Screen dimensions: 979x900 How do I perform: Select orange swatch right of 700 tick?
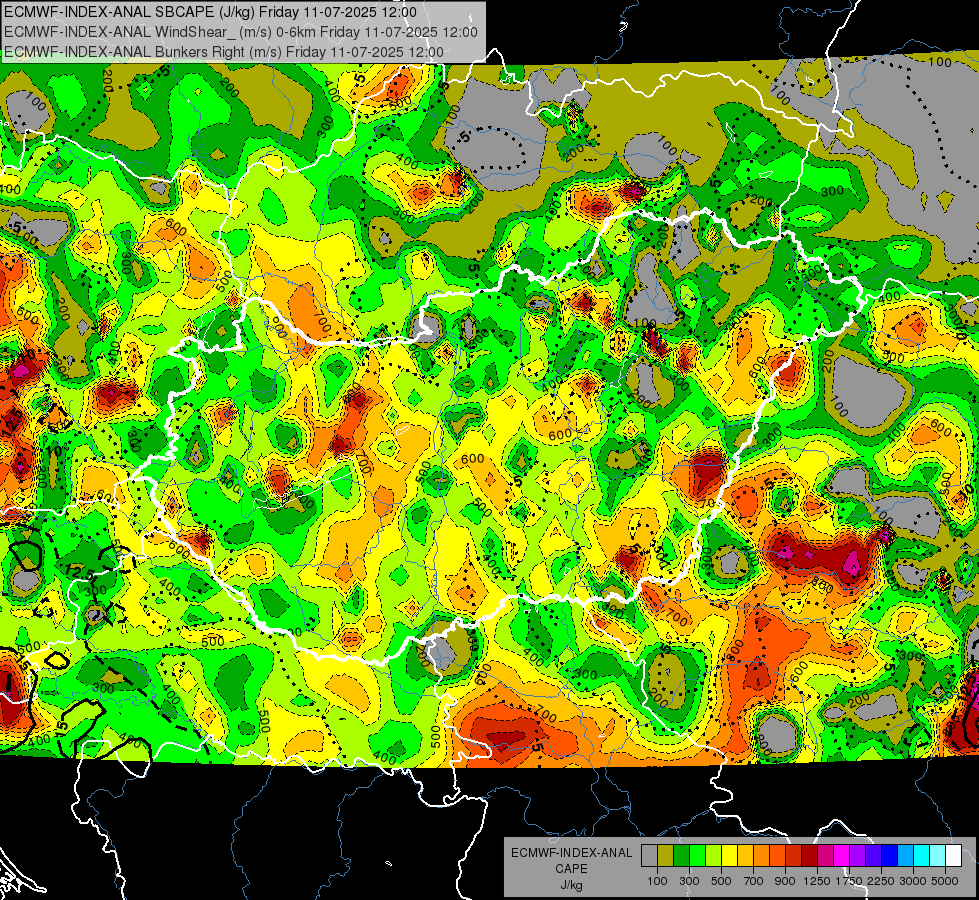[x=762, y=856]
